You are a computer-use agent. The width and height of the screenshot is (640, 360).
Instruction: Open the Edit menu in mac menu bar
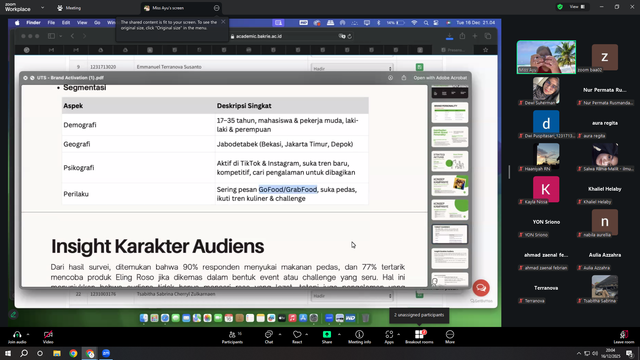[66, 23]
